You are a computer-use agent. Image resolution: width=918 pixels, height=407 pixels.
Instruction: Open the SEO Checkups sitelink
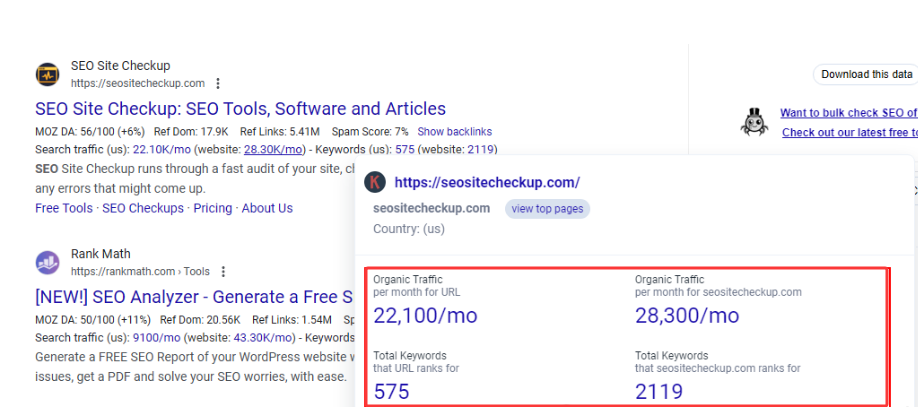click(x=143, y=208)
